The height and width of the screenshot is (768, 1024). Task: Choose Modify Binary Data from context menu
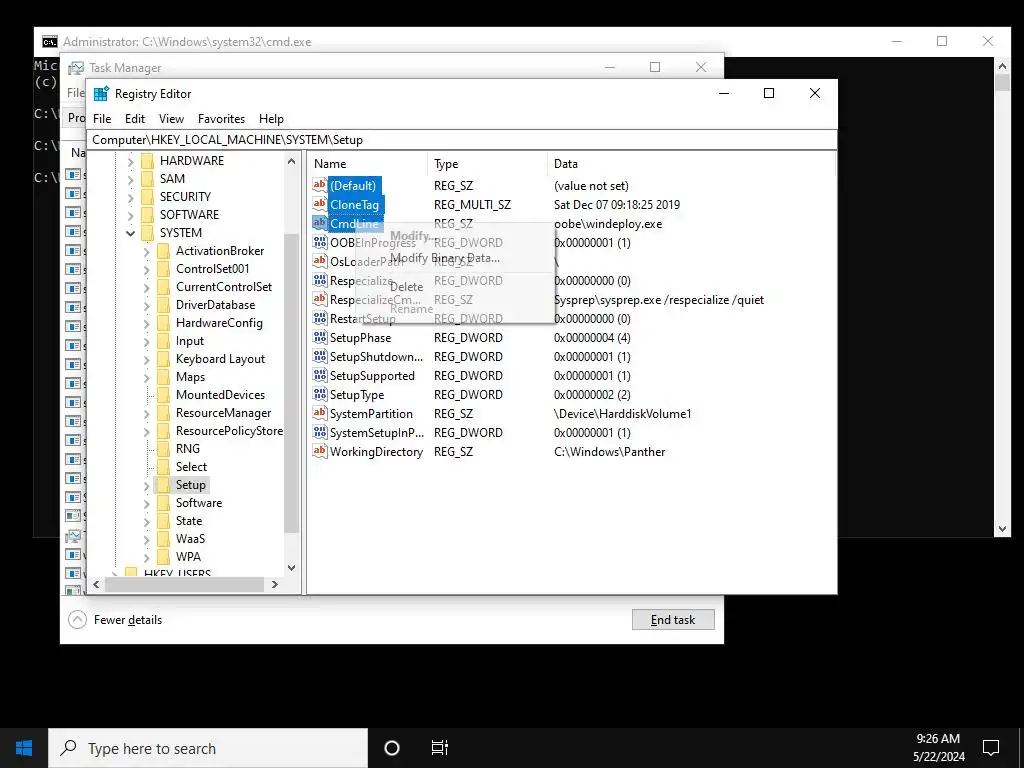tap(445, 258)
